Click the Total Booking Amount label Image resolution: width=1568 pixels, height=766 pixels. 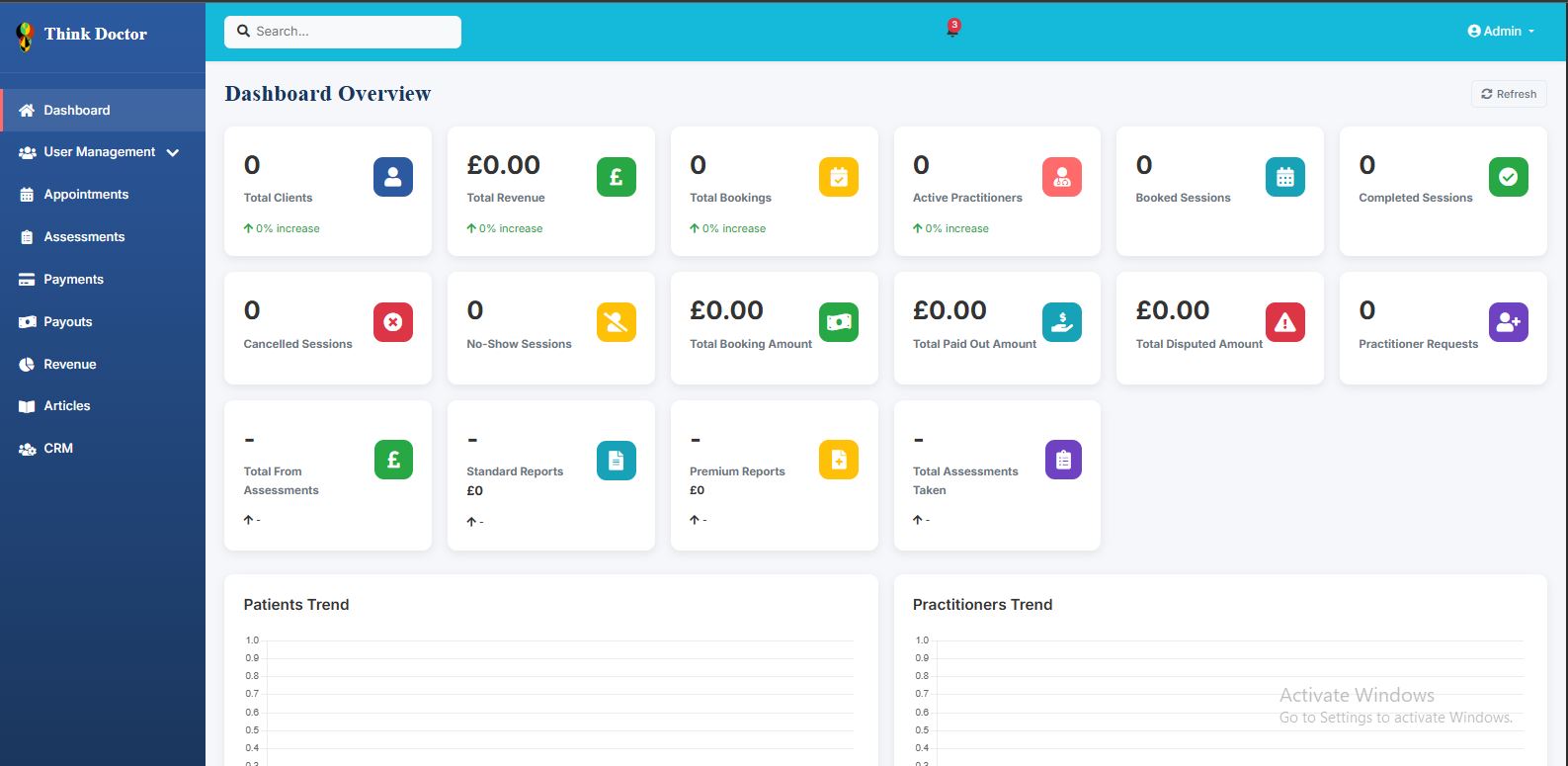pos(751,344)
